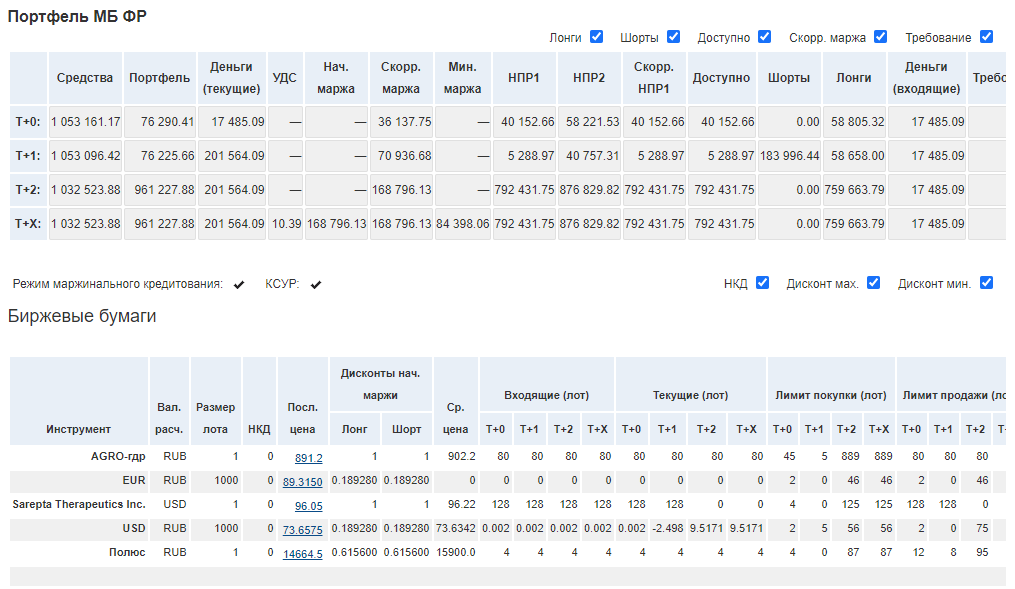Viewport: 1015px width, 589px height.
Task: Click the Средства column header
Action: [85, 78]
